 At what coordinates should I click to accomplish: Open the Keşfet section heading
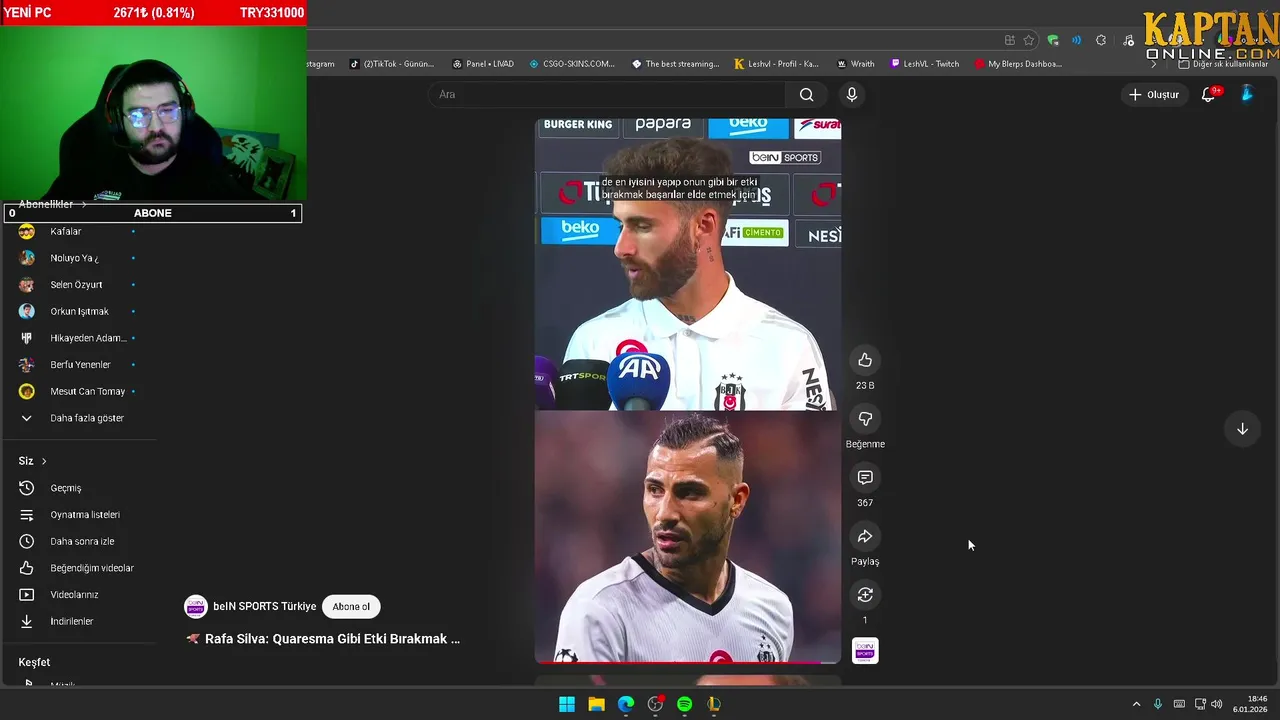click(x=34, y=662)
